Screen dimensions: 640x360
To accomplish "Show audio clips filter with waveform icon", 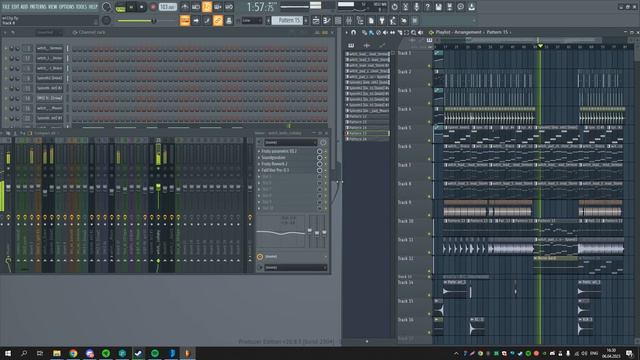I will 367,45.
